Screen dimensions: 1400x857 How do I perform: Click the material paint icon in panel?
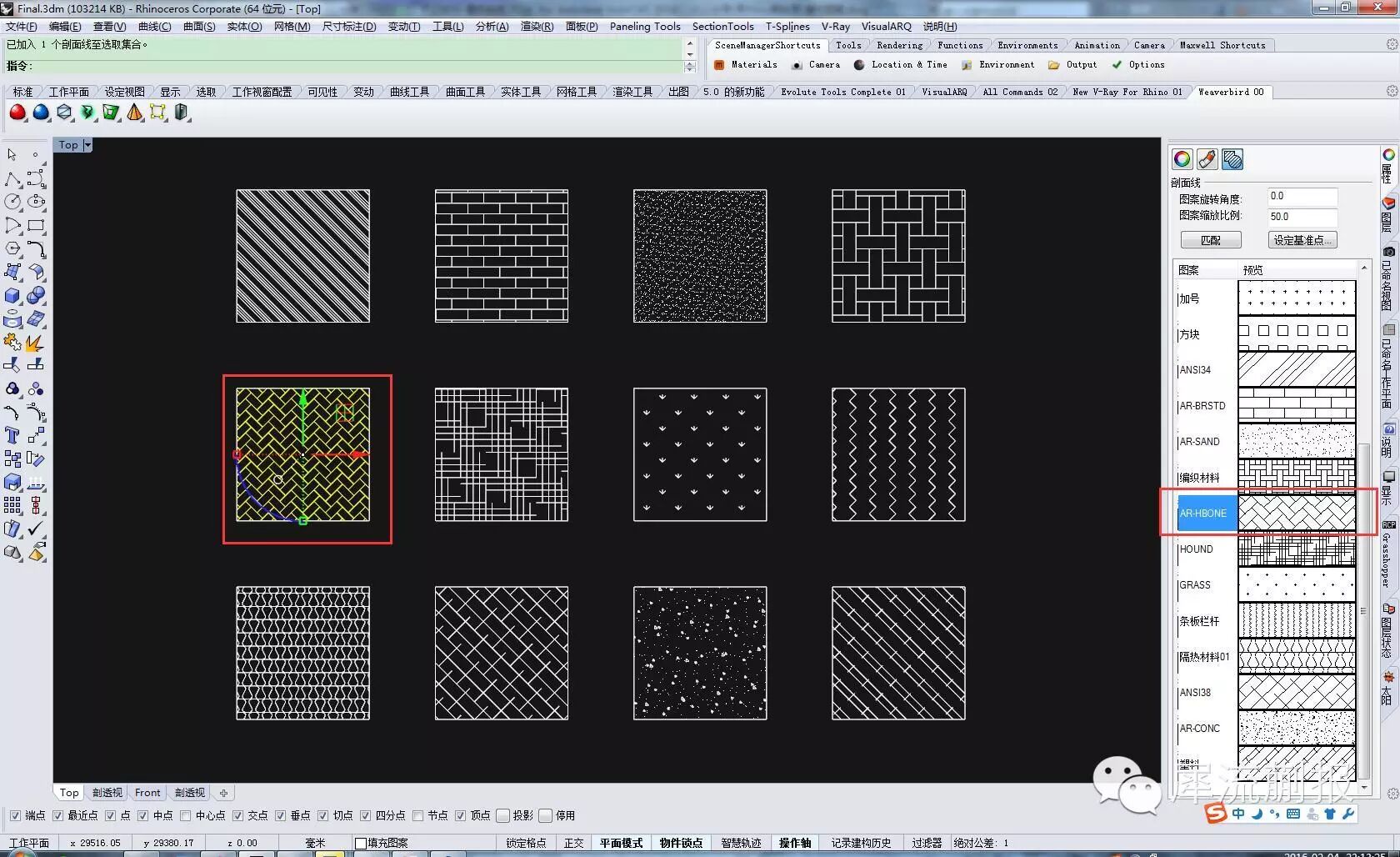point(1207,159)
